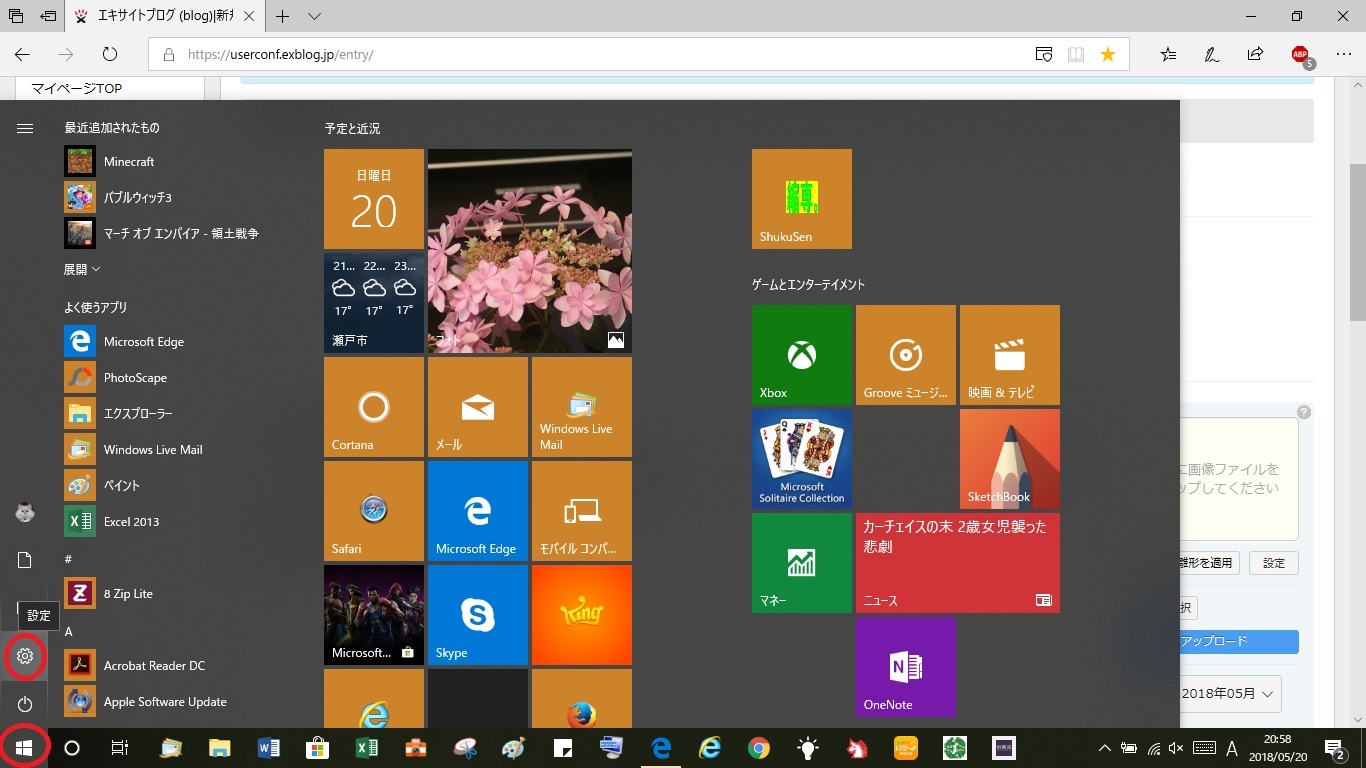Toggle the Edge favorites star
This screenshot has height=768, width=1366.
tap(1108, 55)
